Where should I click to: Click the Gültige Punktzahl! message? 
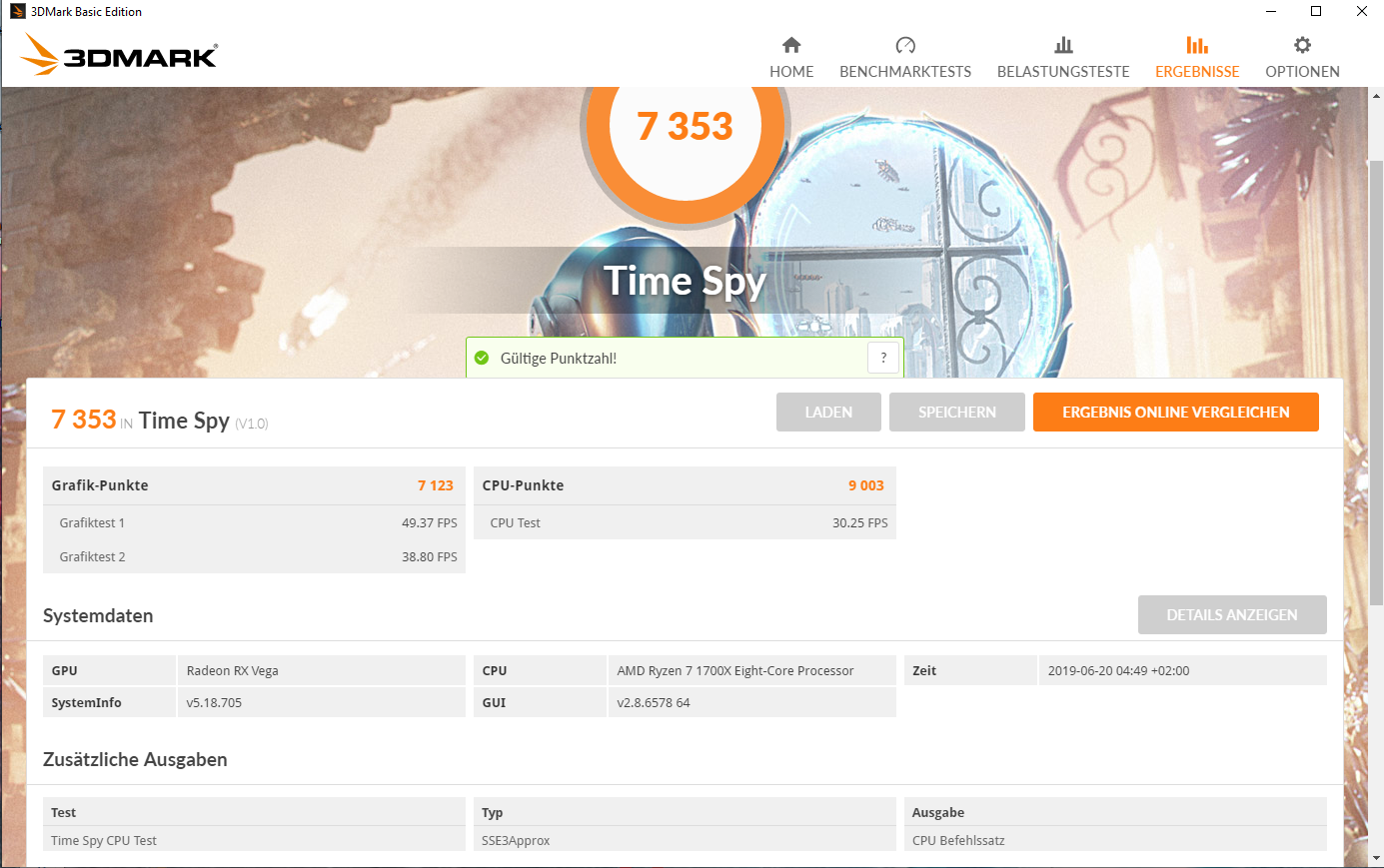click(559, 359)
